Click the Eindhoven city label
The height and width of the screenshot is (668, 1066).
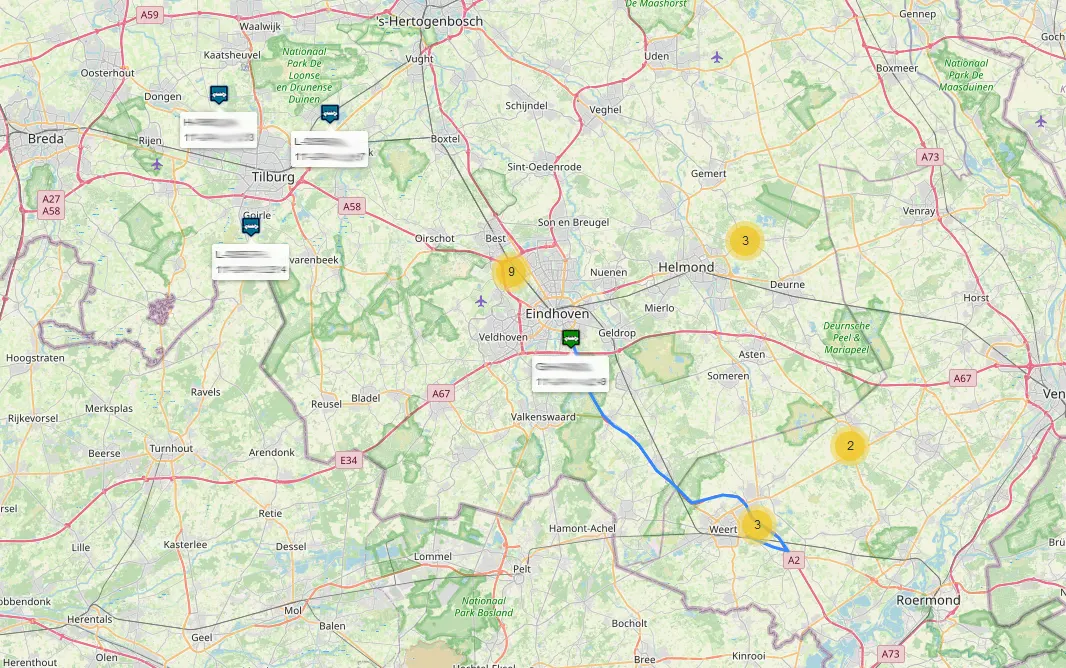(557, 313)
